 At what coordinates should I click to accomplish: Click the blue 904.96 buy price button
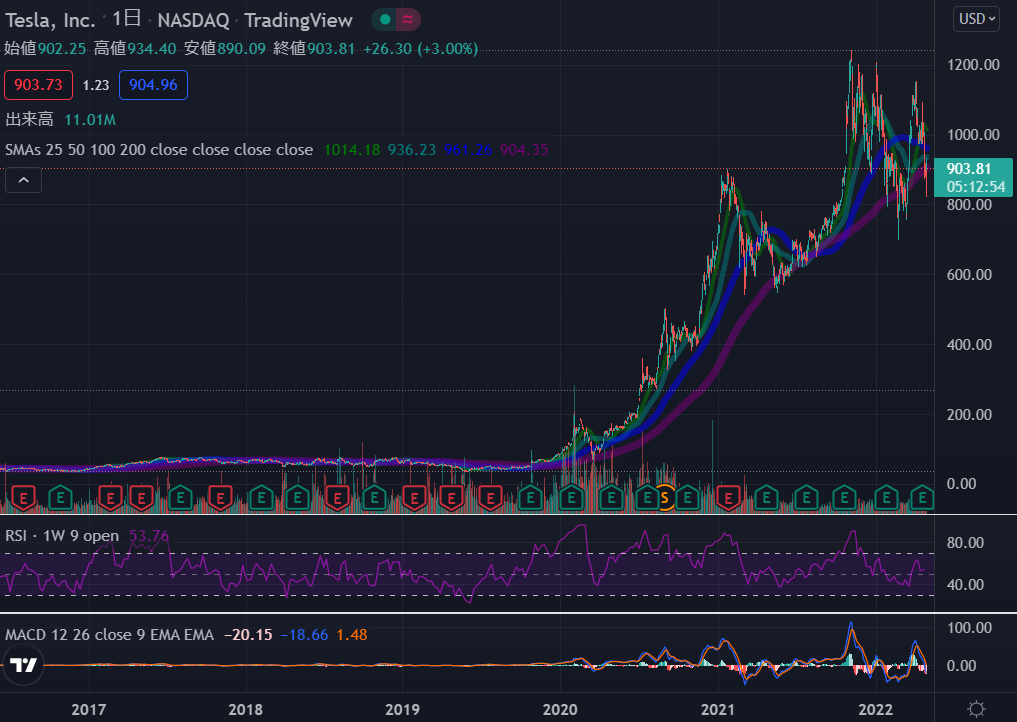point(153,85)
